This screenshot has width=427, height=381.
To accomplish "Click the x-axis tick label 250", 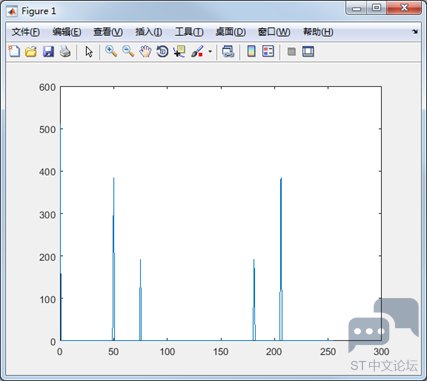I will click(328, 352).
